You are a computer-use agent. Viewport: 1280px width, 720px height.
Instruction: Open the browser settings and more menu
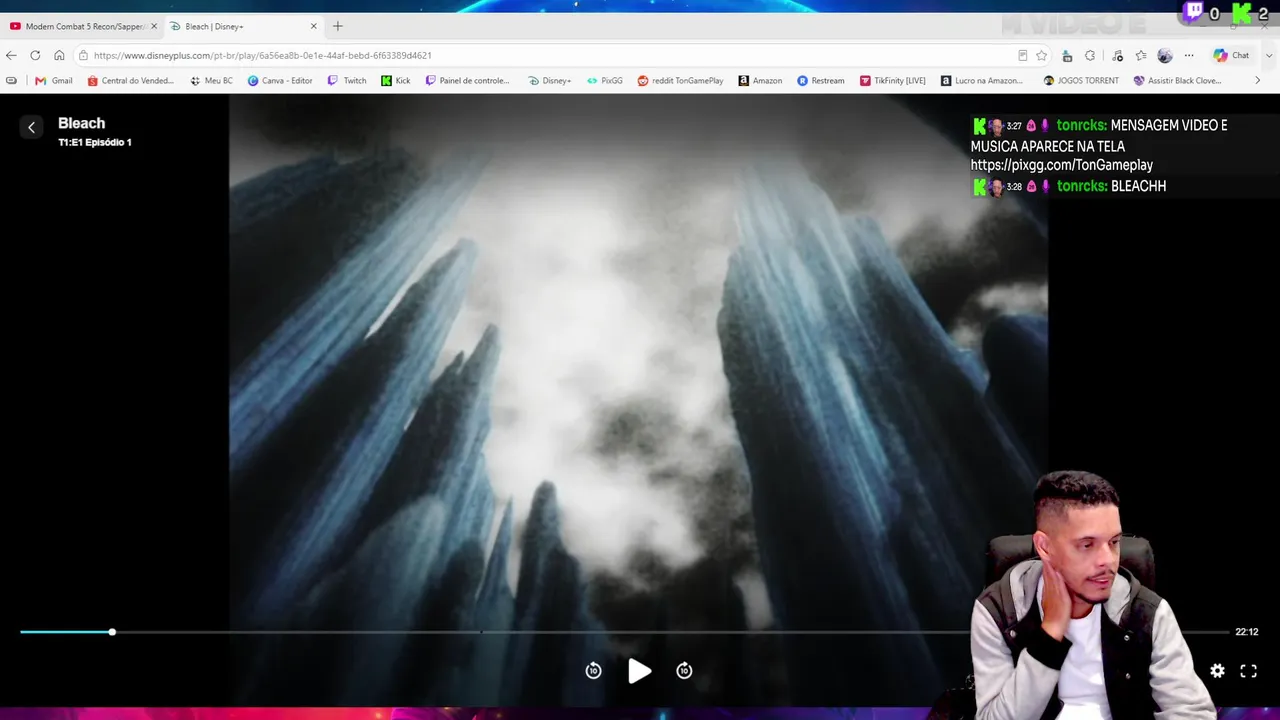(1189, 55)
